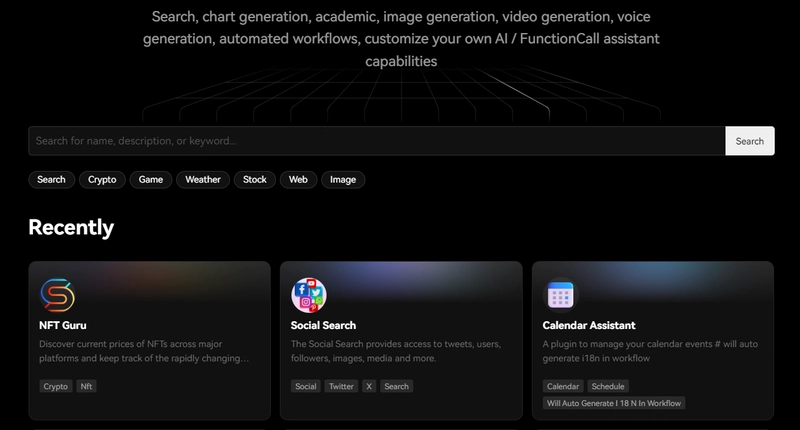Screen dimensions: 800x430
Task: Choose the Game category filter
Action: pos(151,180)
